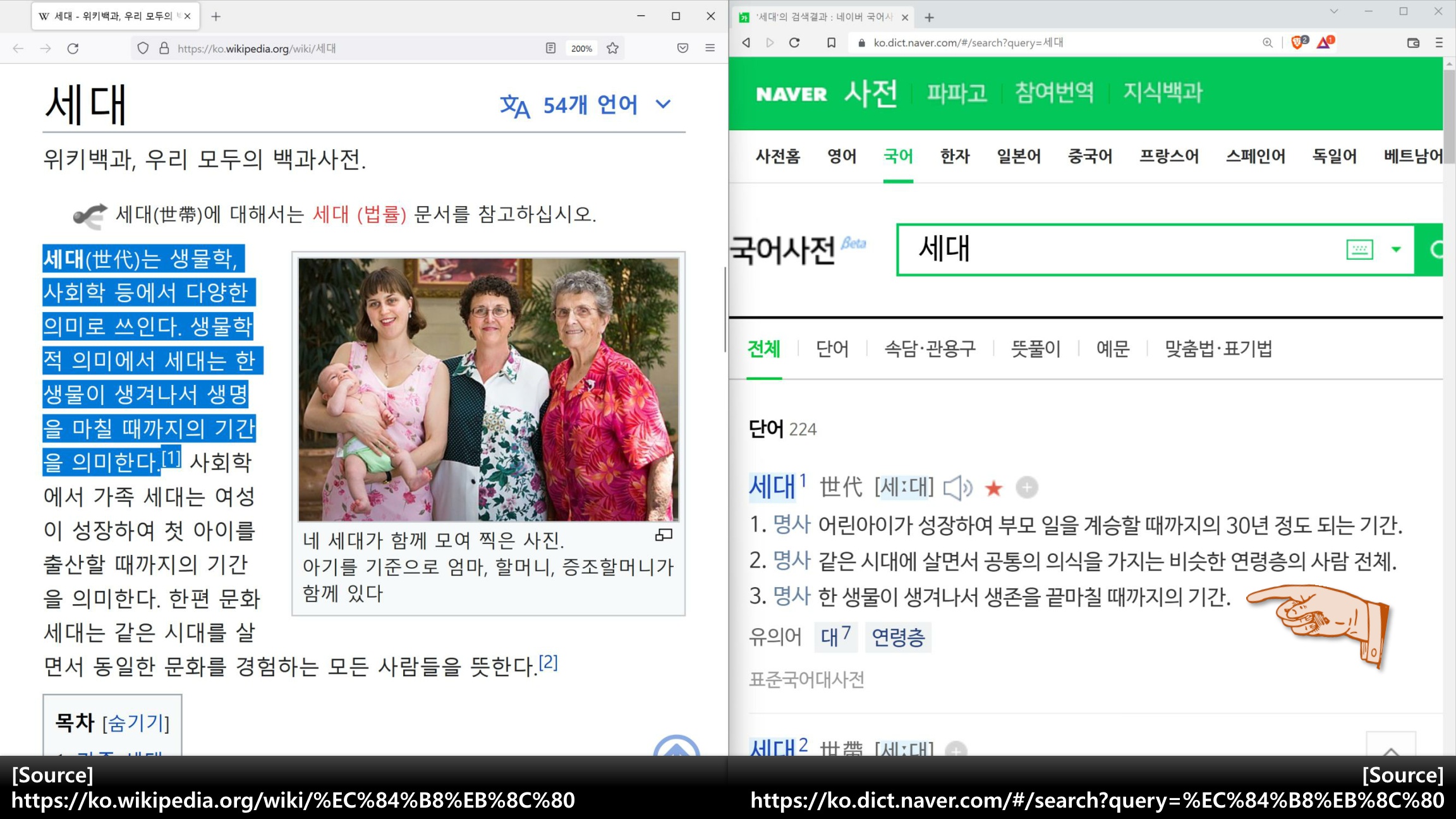Open the input method dropdown arrow in search box
This screenshot has width=1456, height=819.
pos(1396,250)
